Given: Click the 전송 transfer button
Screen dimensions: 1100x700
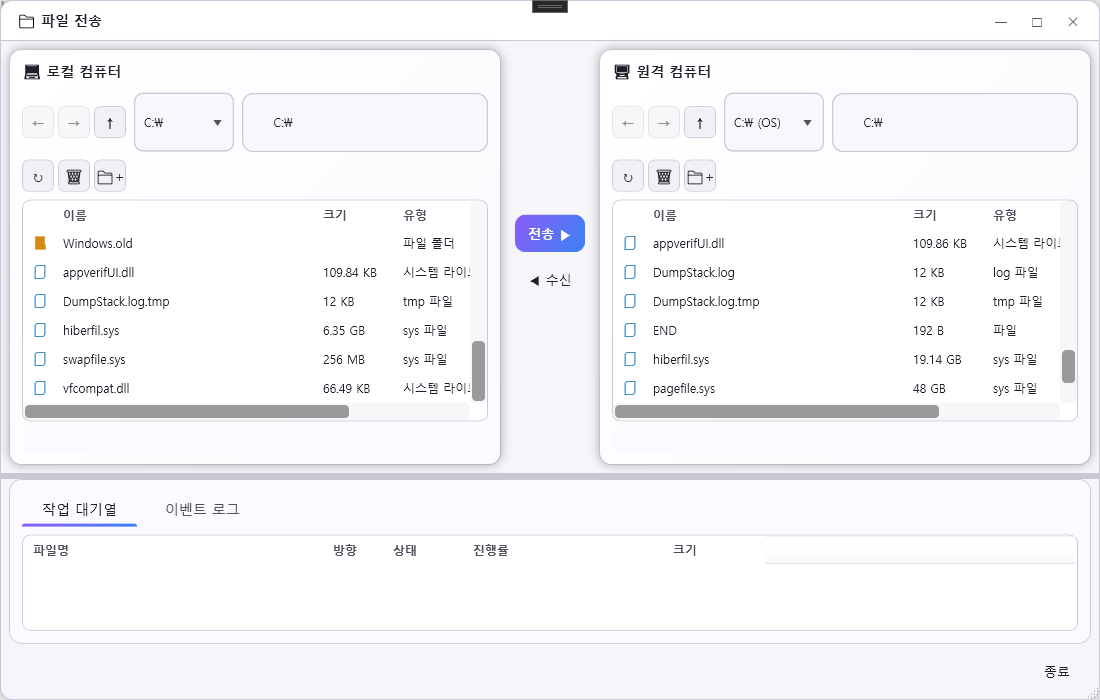Looking at the screenshot, I should (x=549, y=232).
